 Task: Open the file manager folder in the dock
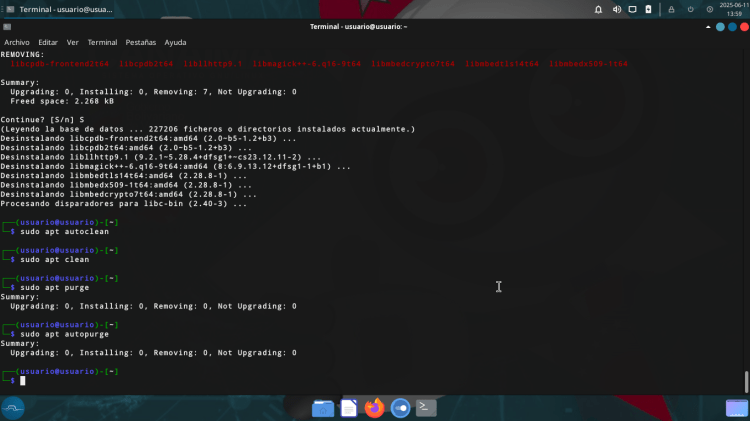(x=323, y=407)
